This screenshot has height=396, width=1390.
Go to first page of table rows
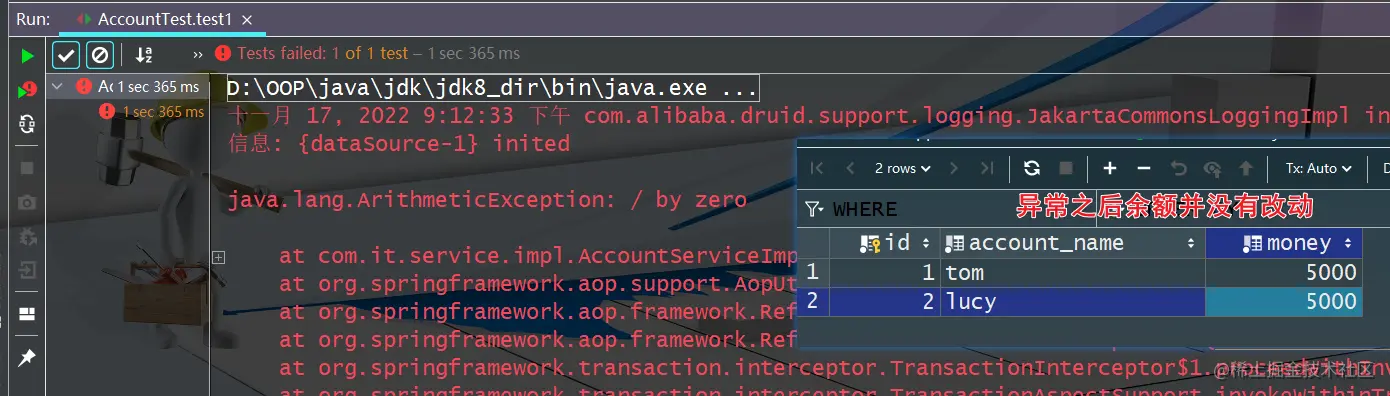click(817, 168)
